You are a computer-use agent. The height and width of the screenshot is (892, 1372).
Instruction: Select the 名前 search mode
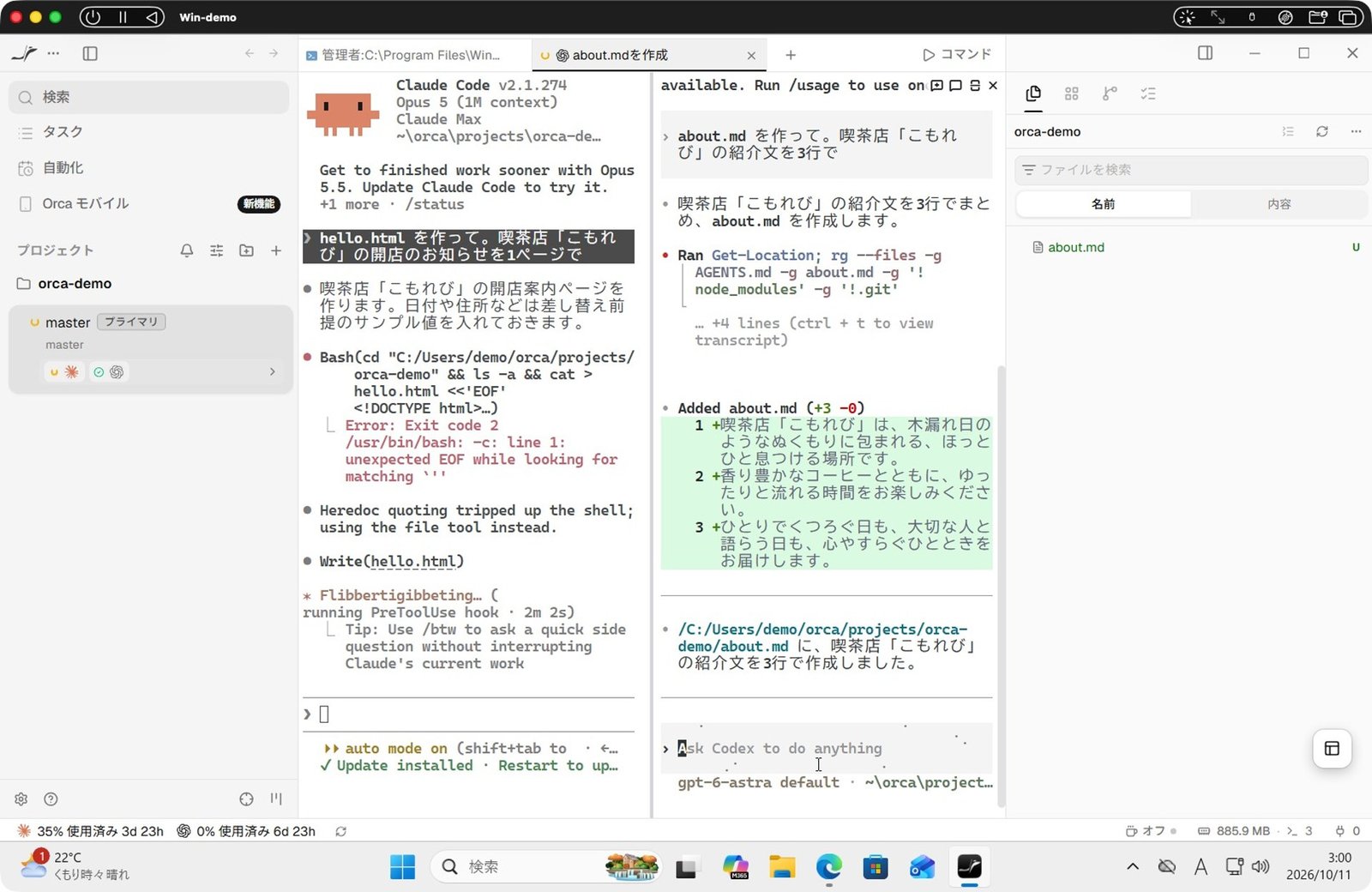click(1104, 204)
